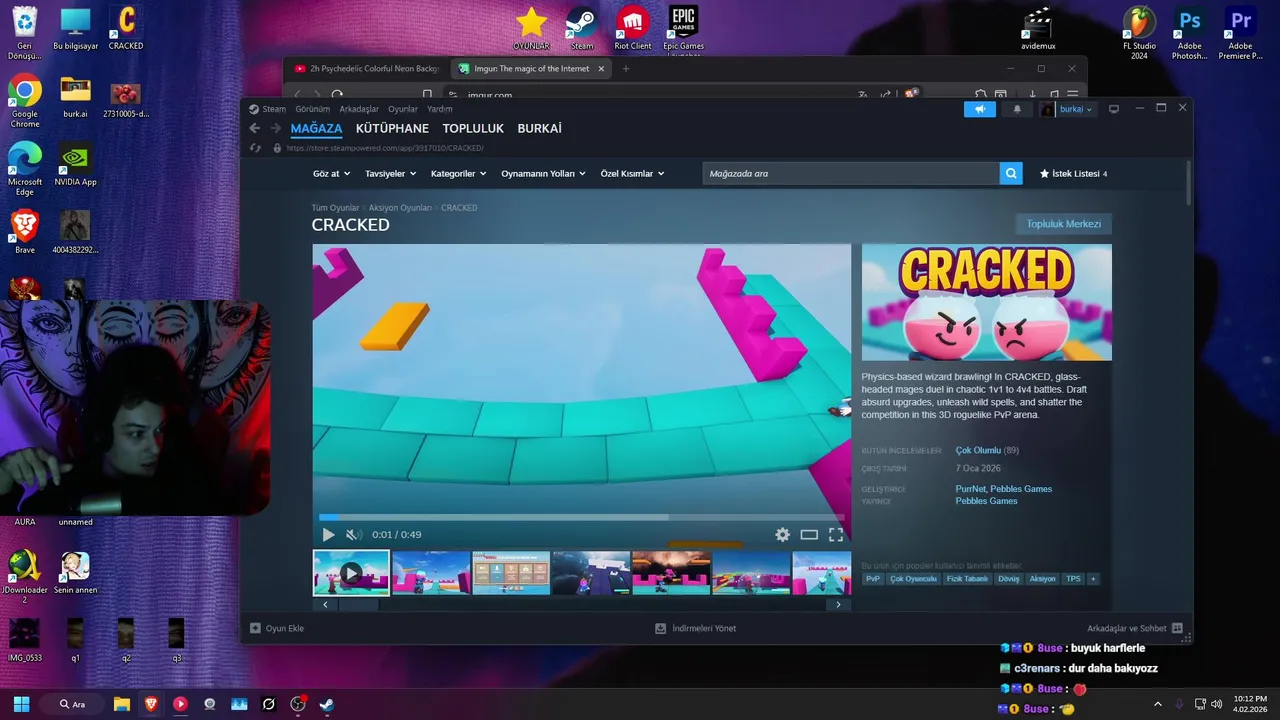The image size is (1280, 720).
Task: Select the upgrade-menu screenshot thumbnail
Action: (x=511, y=573)
